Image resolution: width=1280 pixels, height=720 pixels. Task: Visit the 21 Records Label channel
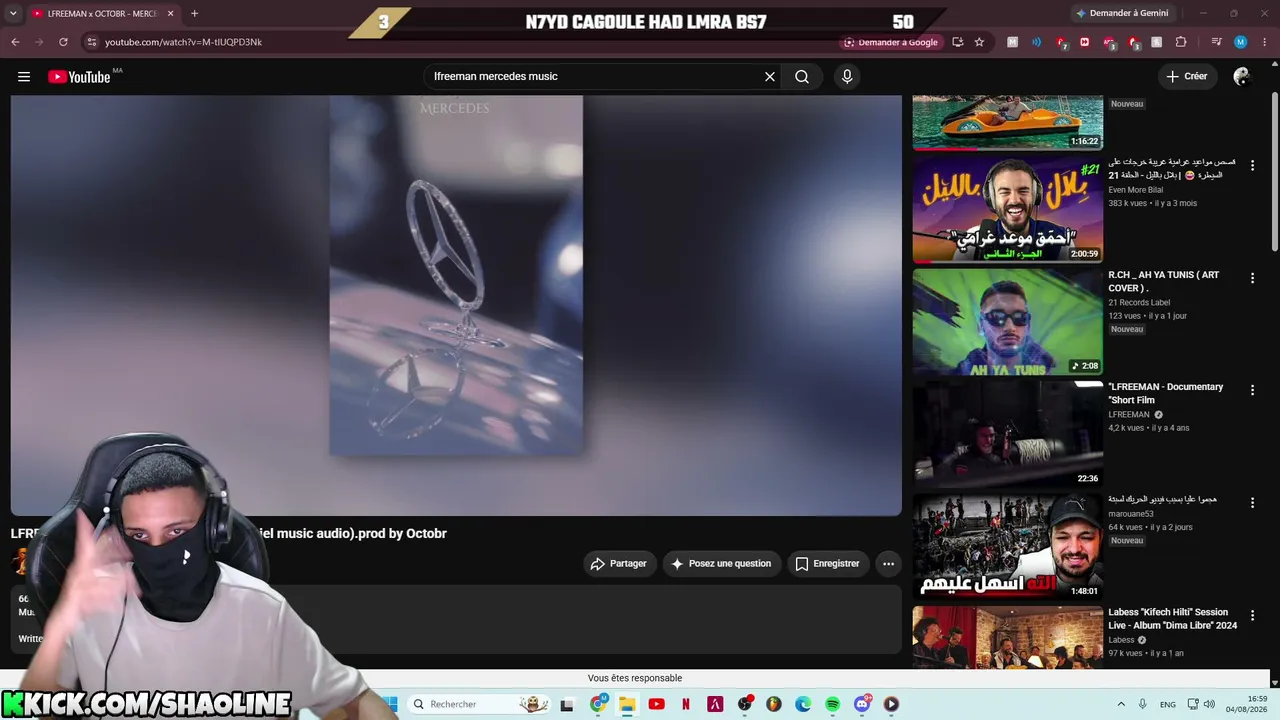tap(1139, 303)
